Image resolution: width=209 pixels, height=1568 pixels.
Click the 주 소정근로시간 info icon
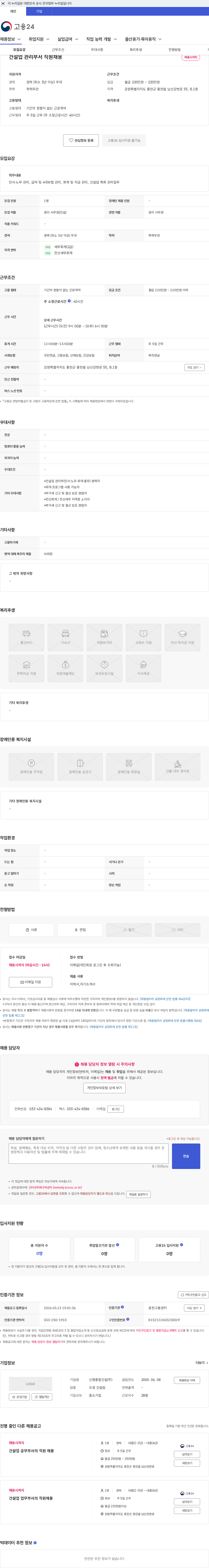(x=69, y=301)
